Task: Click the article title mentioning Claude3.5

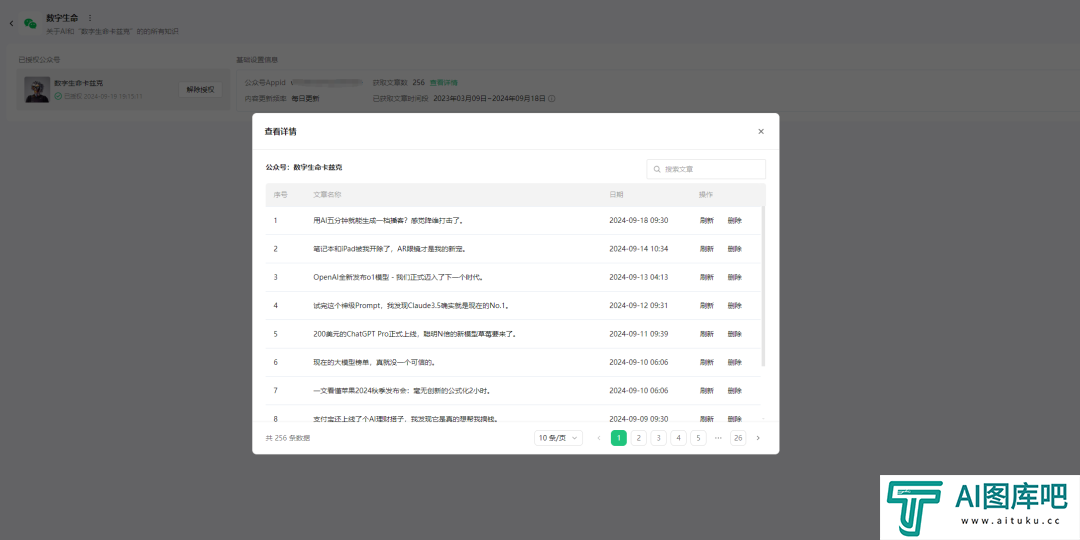Action: point(411,305)
